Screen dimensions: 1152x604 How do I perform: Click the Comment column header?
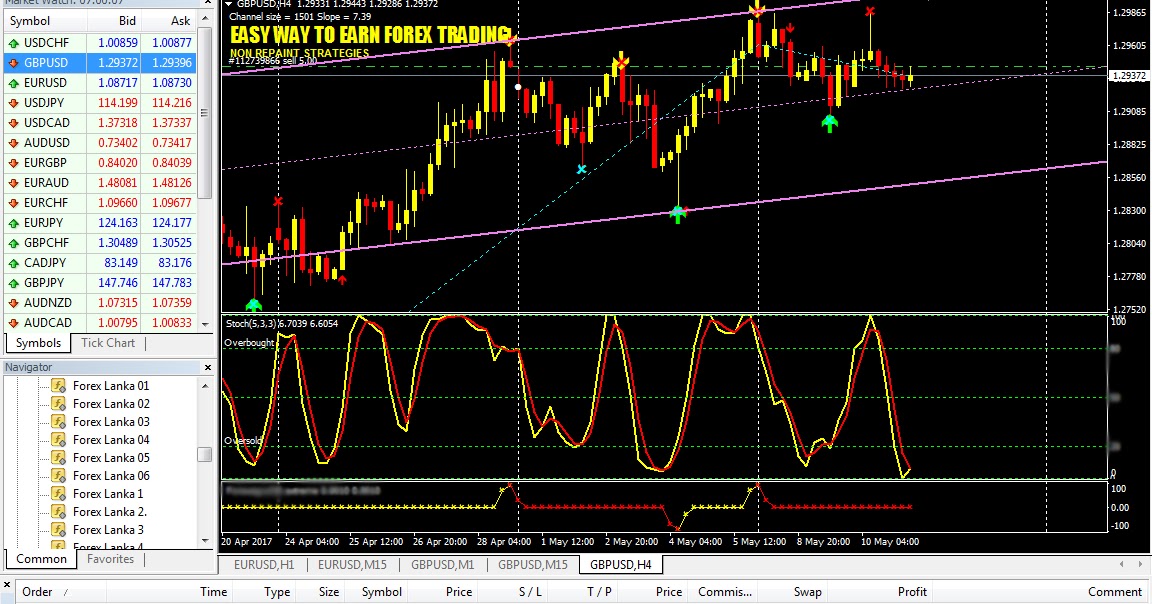[1041, 592]
